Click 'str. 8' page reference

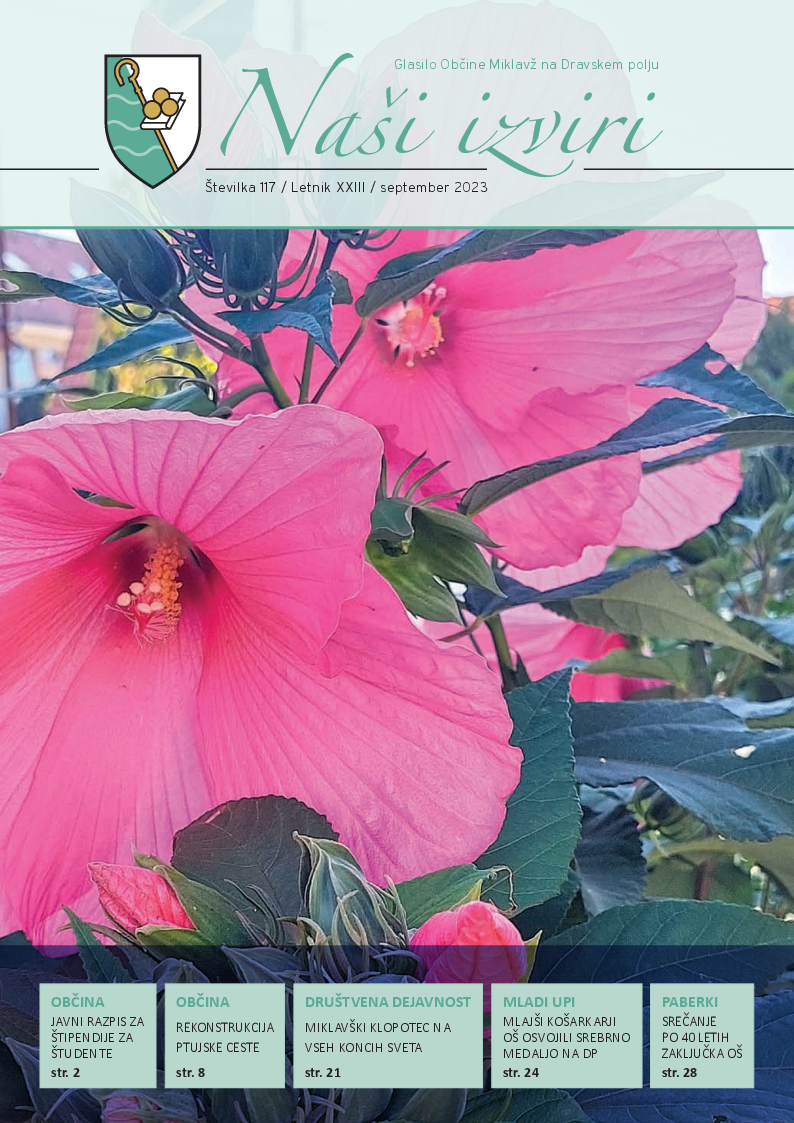click(190, 1072)
